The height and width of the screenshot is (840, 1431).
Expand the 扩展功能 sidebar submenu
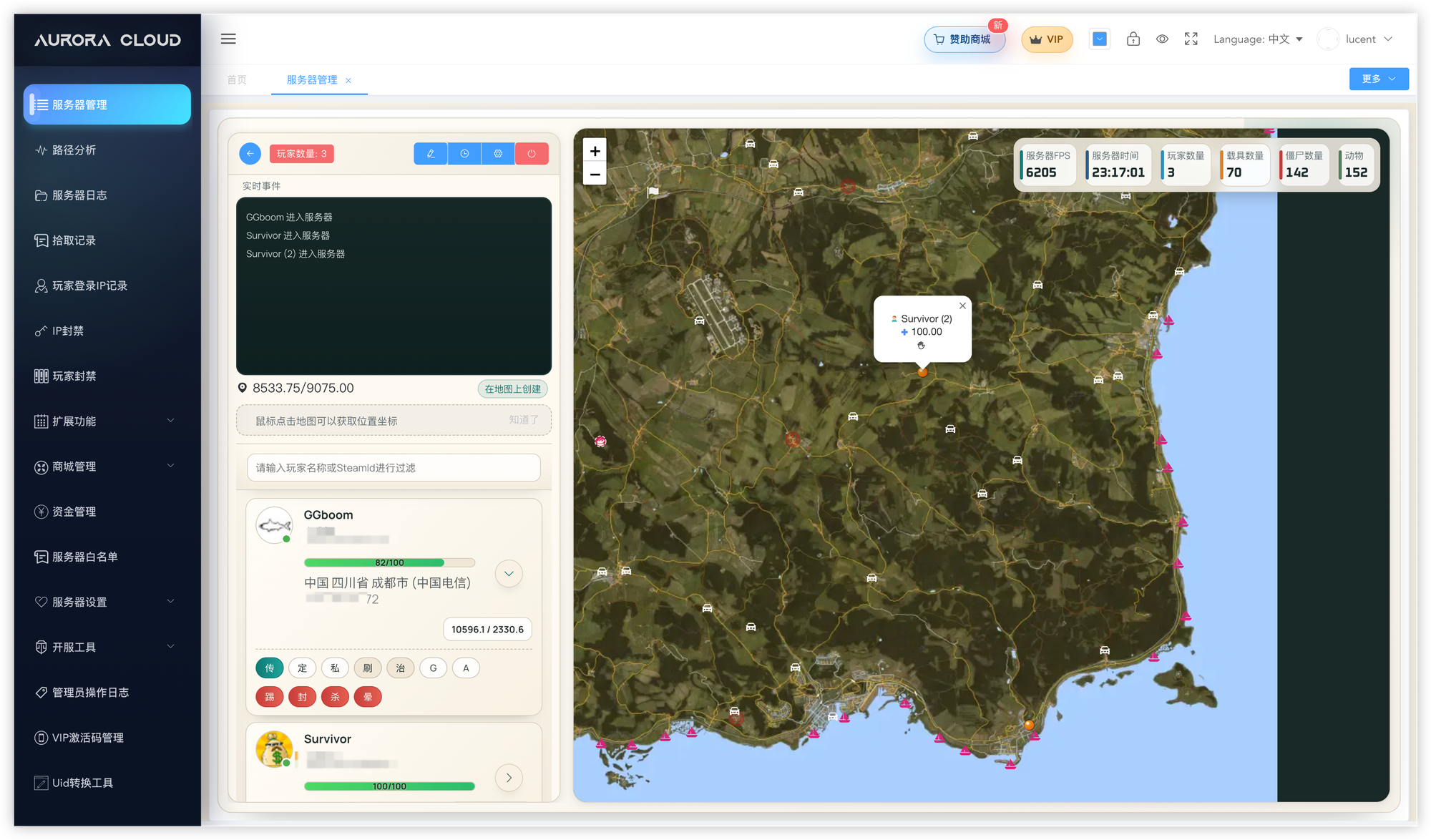[x=107, y=421]
